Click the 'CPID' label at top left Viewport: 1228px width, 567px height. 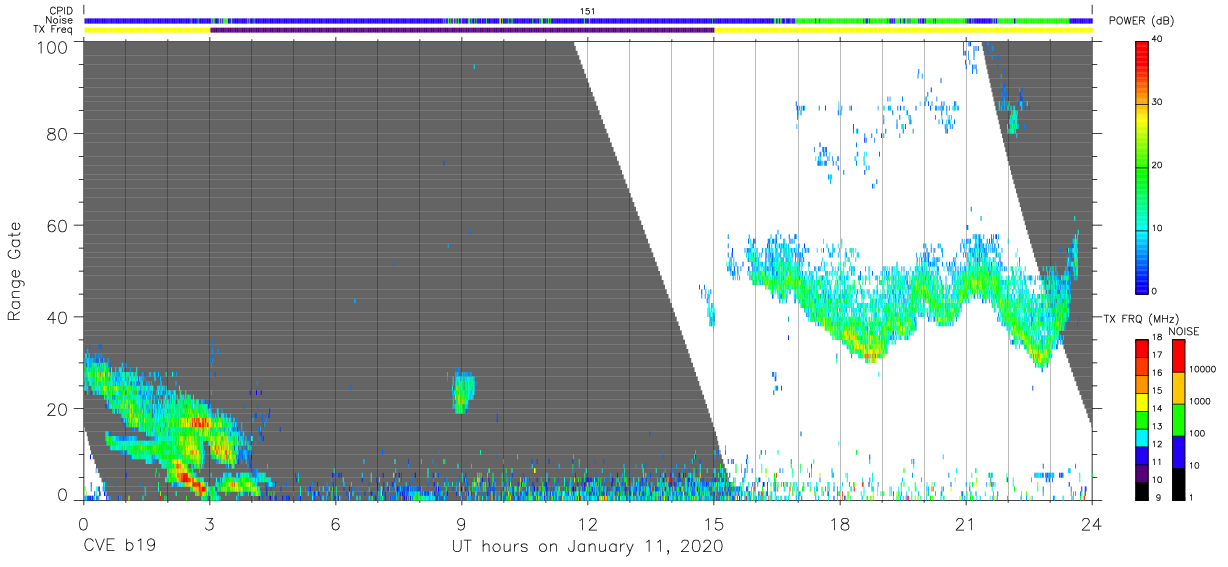coord(60,11)
